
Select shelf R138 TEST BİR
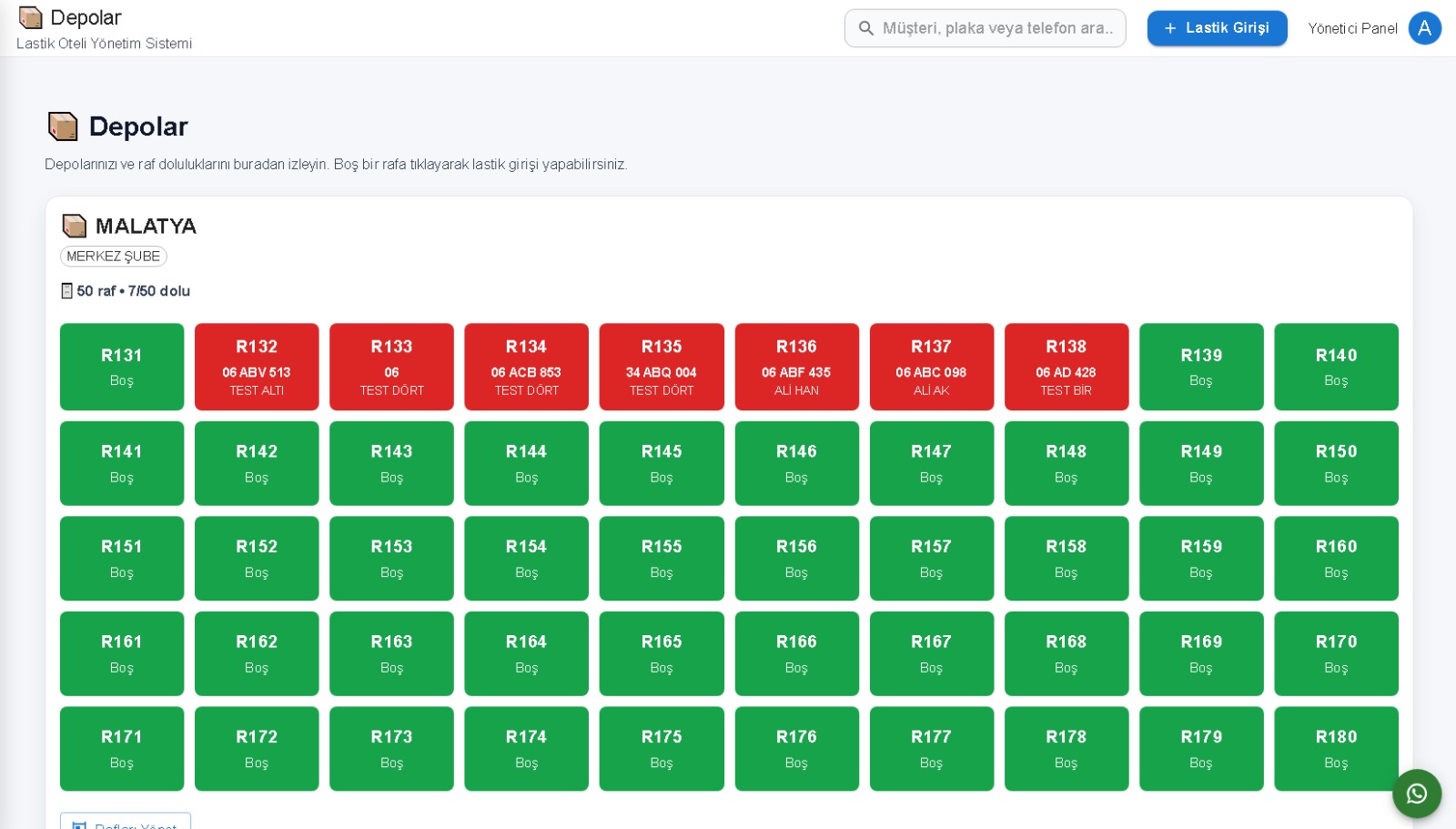coord(1067,367)
